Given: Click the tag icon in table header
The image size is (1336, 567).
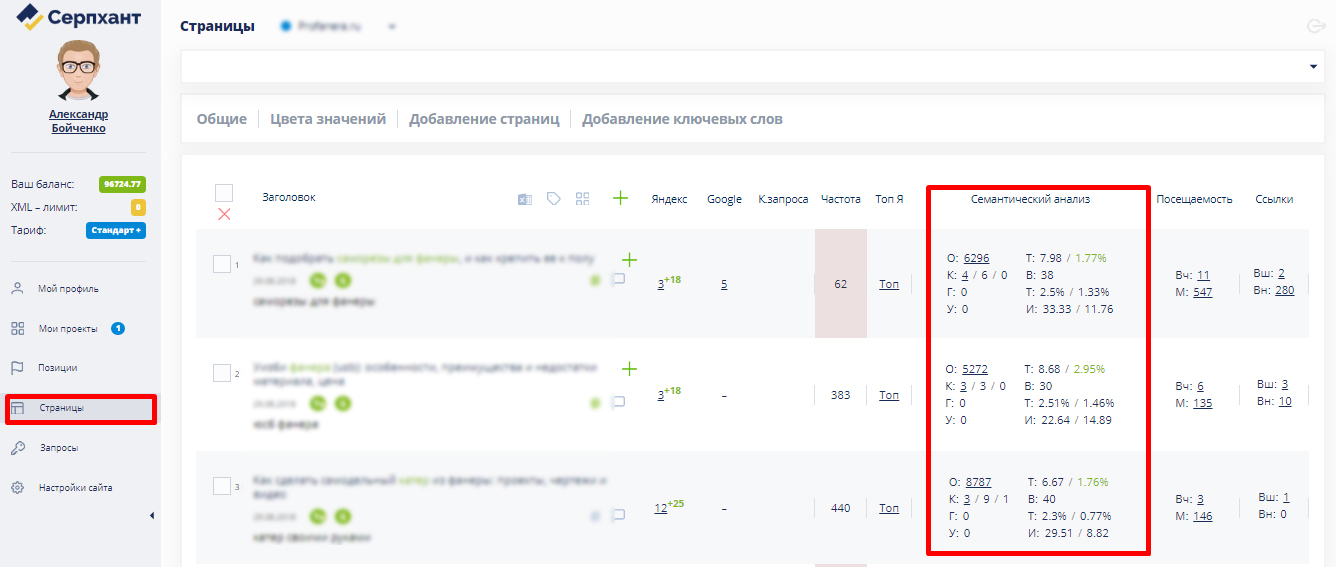Looking at the screenshot, I should [553, 199].
